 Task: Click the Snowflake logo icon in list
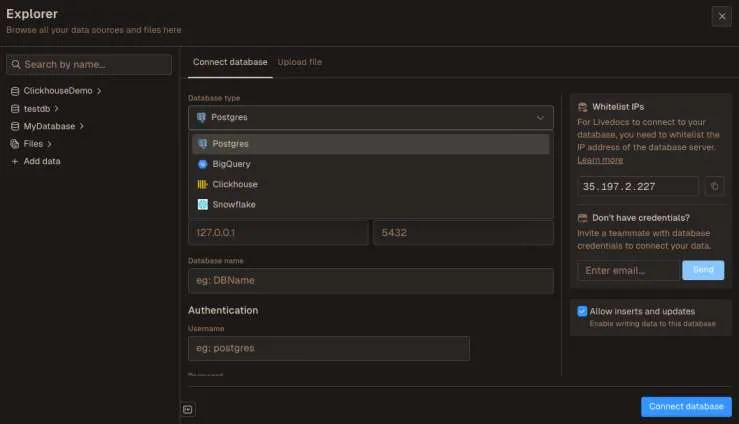pyautogui.click(x=202, y=204)
